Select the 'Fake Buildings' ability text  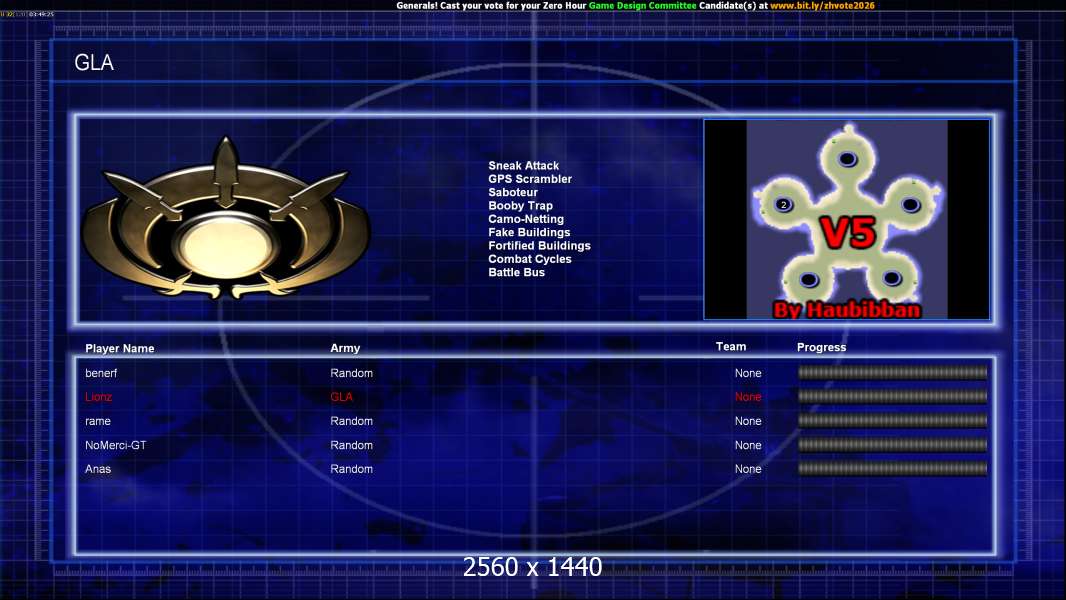point(529,232)
